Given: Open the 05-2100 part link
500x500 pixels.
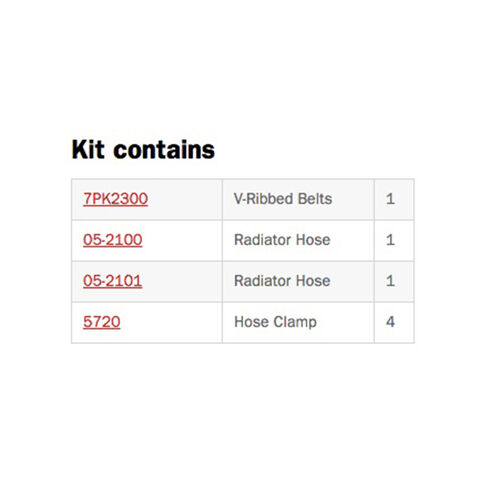Looking at the screenshot, I should (113, 240).
